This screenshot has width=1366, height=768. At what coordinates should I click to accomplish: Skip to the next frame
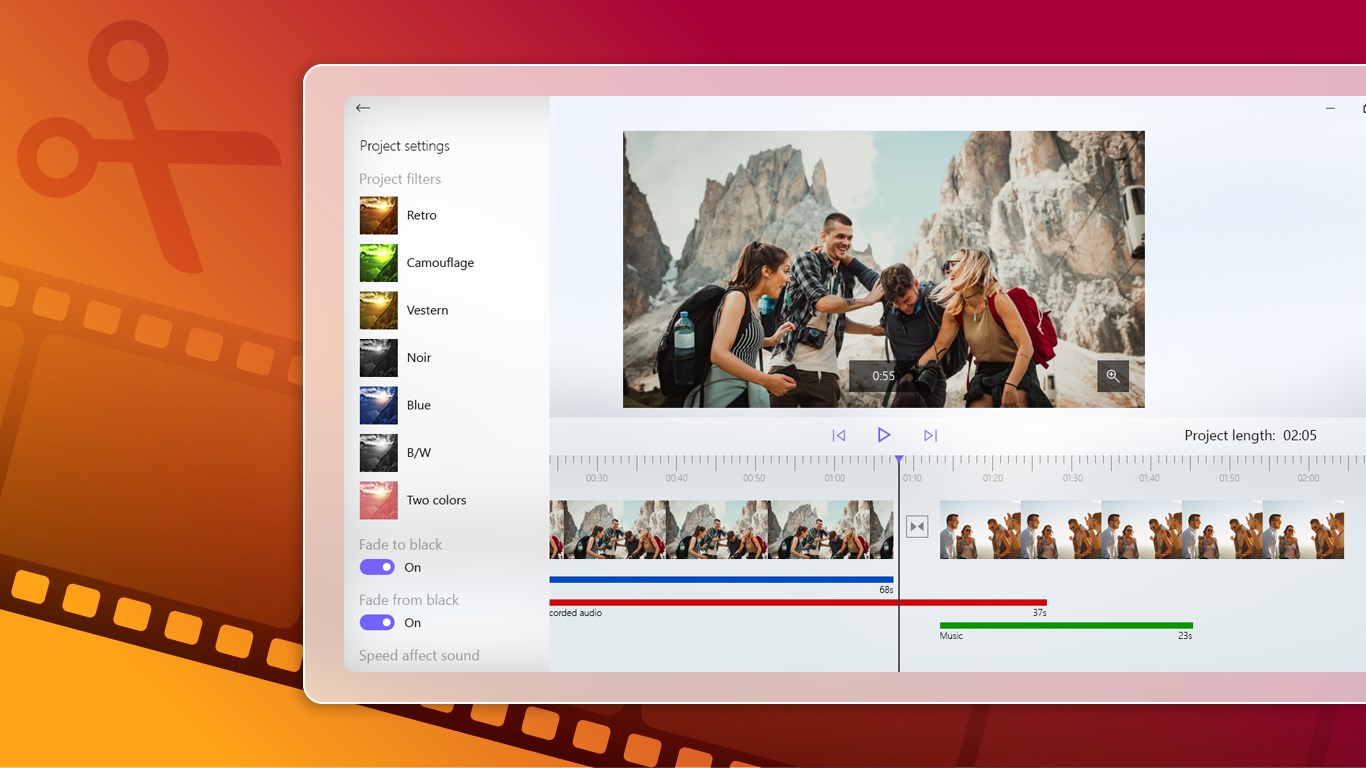930,434
